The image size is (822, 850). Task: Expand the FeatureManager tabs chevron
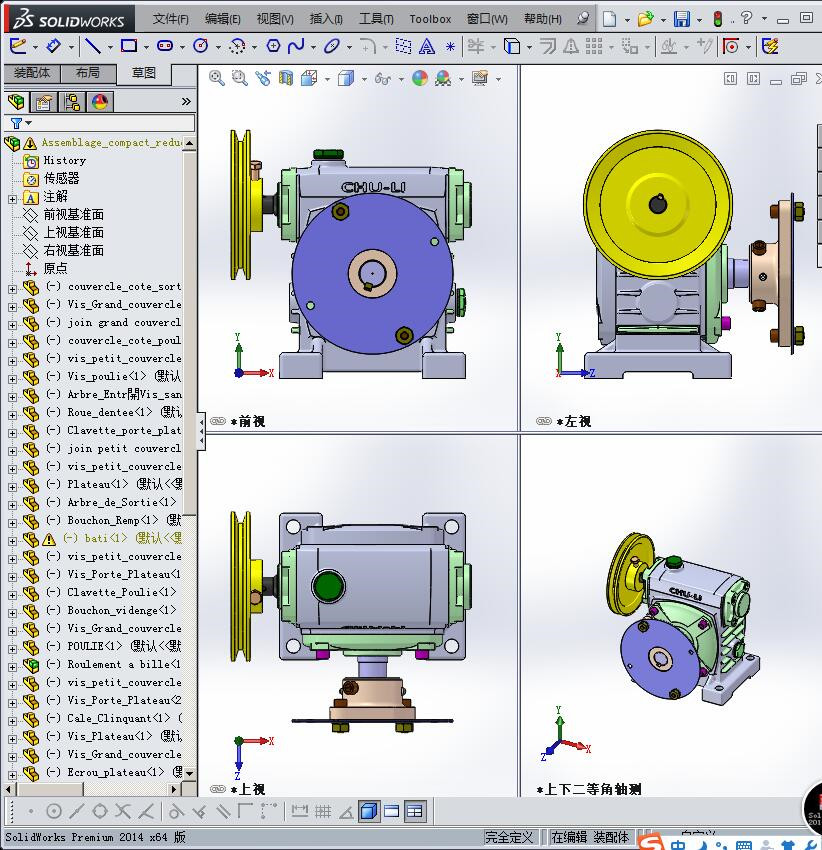pos(186,101)
